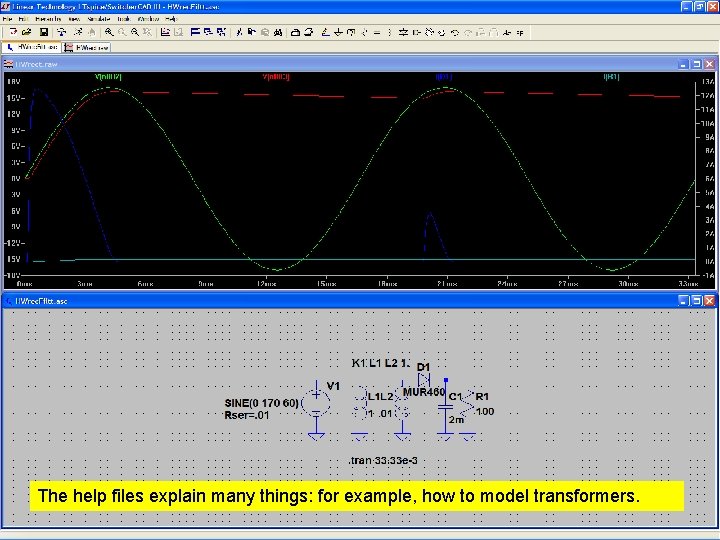This screenshot has width=720, height=540.
Task: Select the Drag tool in the toolbar
Action: [x=441, y=32]
